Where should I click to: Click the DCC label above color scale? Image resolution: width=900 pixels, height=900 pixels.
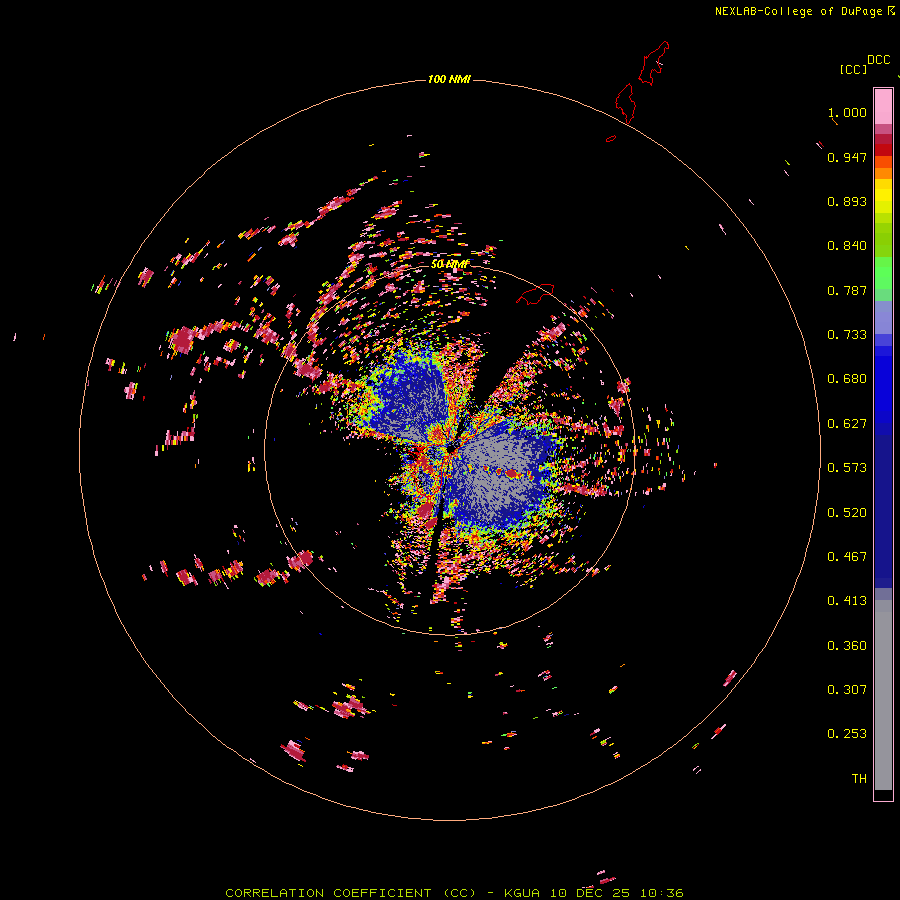(x=878, y=60)
